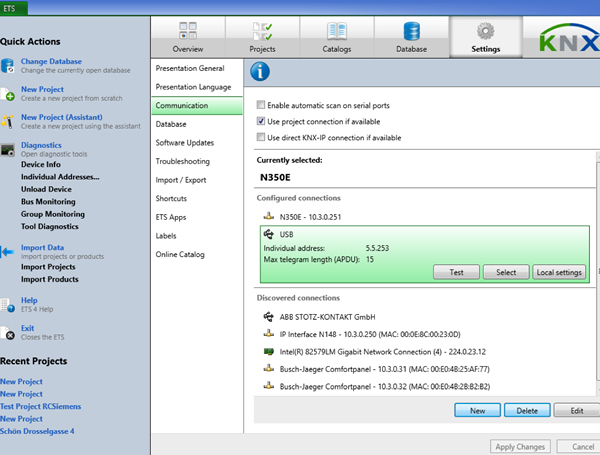Click the N350E network connection icon

pos(269,217)
